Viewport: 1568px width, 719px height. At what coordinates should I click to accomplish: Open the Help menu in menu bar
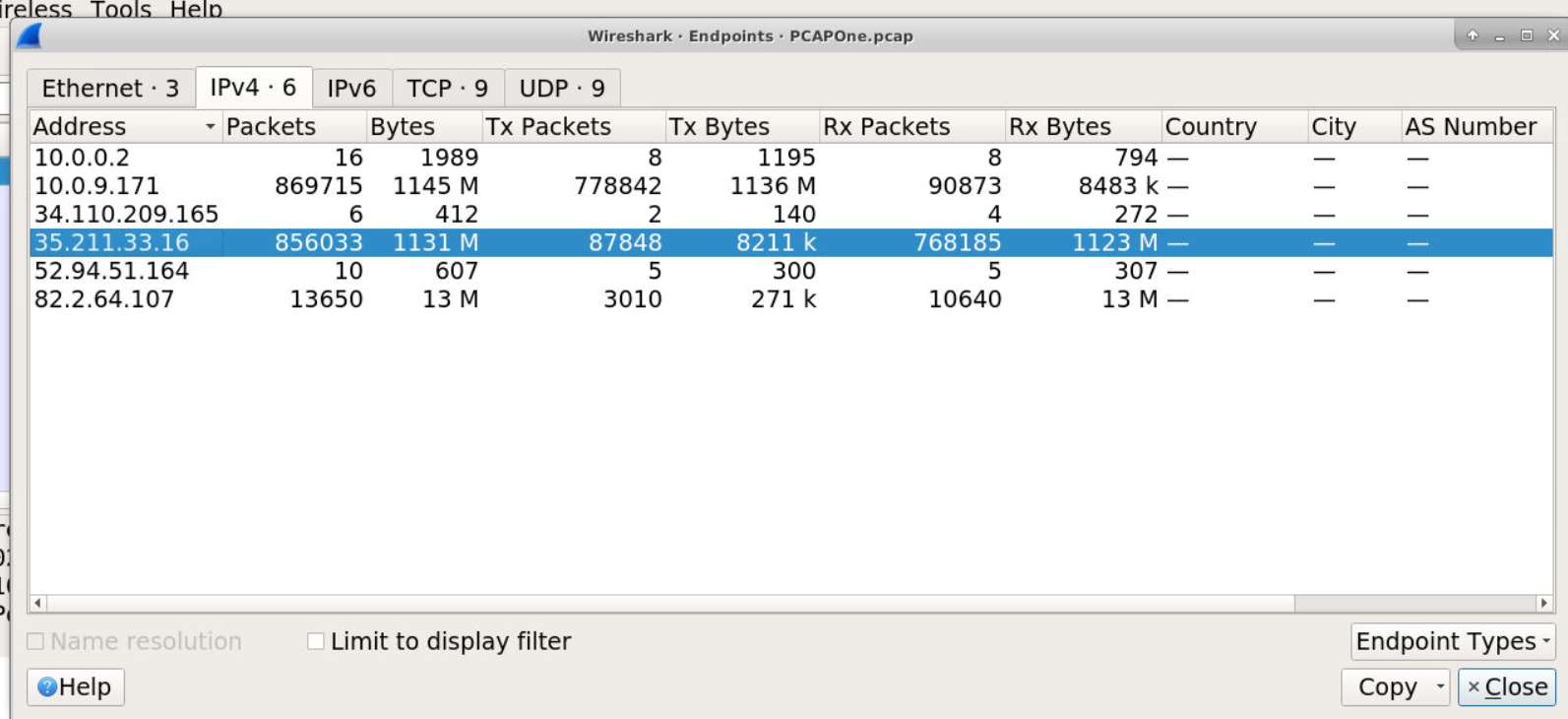[196, 9]
